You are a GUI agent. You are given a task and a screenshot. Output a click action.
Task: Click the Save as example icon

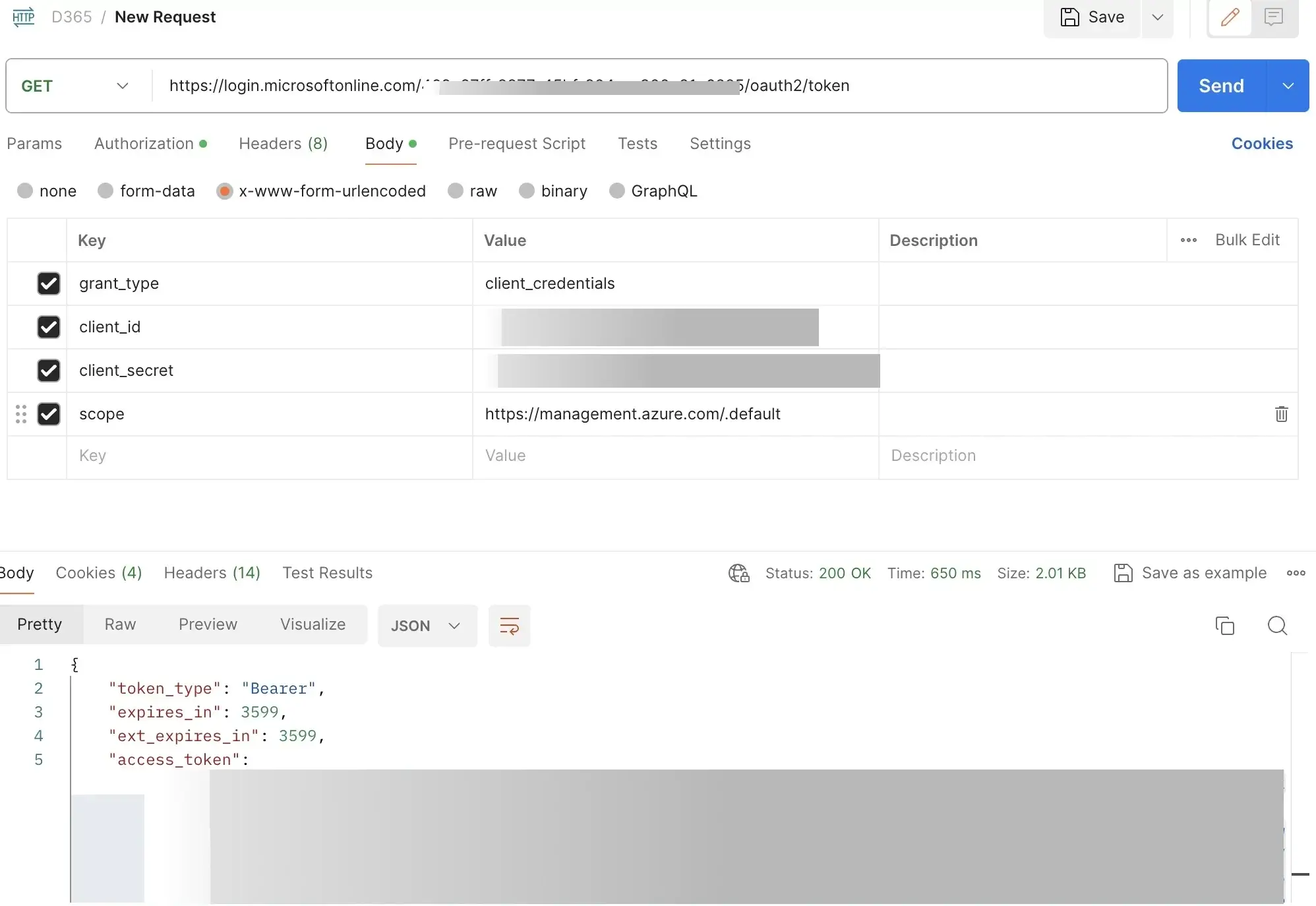click(1123, 573)
